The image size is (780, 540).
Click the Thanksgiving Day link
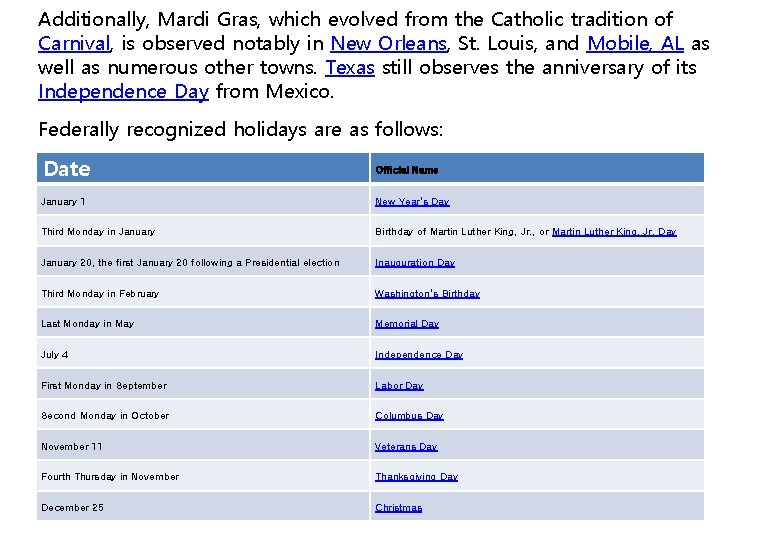coord(416,477)
